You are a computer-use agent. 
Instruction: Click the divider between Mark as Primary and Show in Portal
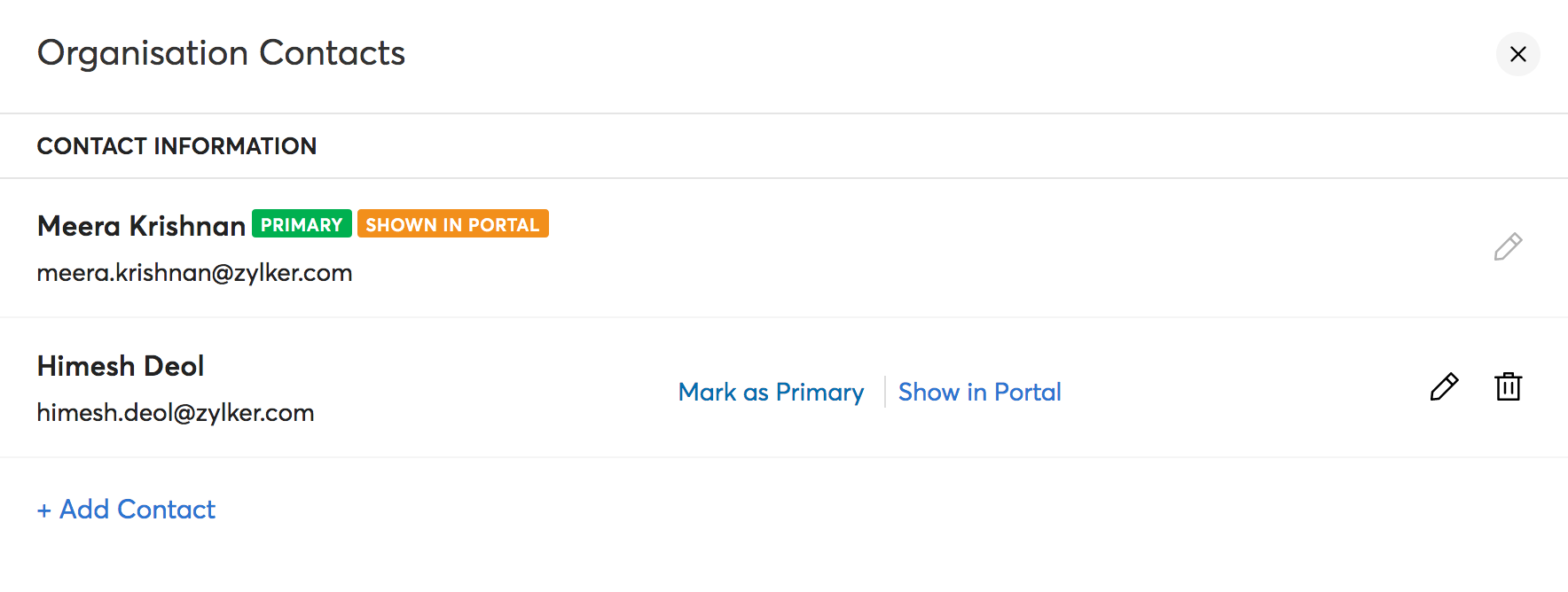884,392
